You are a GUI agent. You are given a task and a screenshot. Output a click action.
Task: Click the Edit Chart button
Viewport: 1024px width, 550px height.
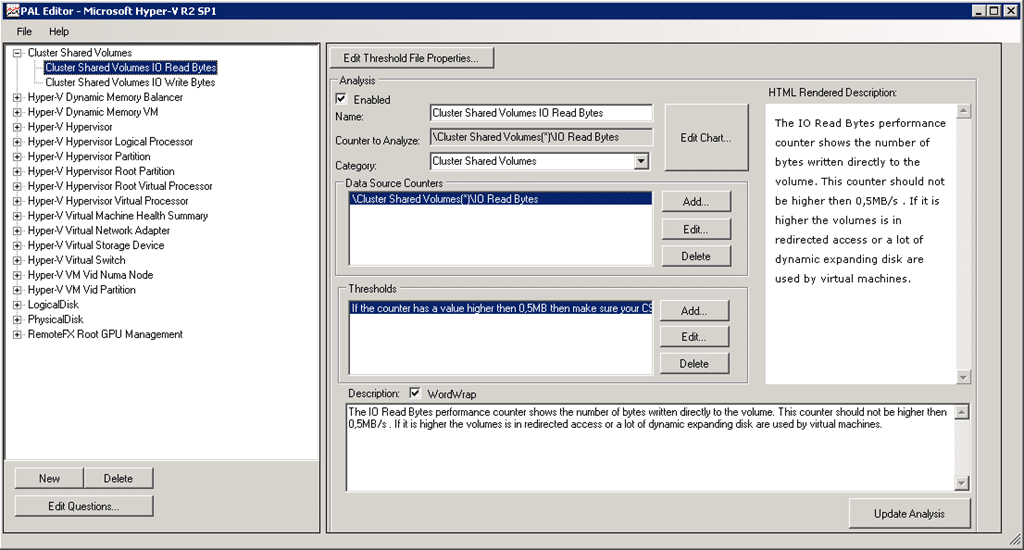pyautogui.click(x=706, y=138)
